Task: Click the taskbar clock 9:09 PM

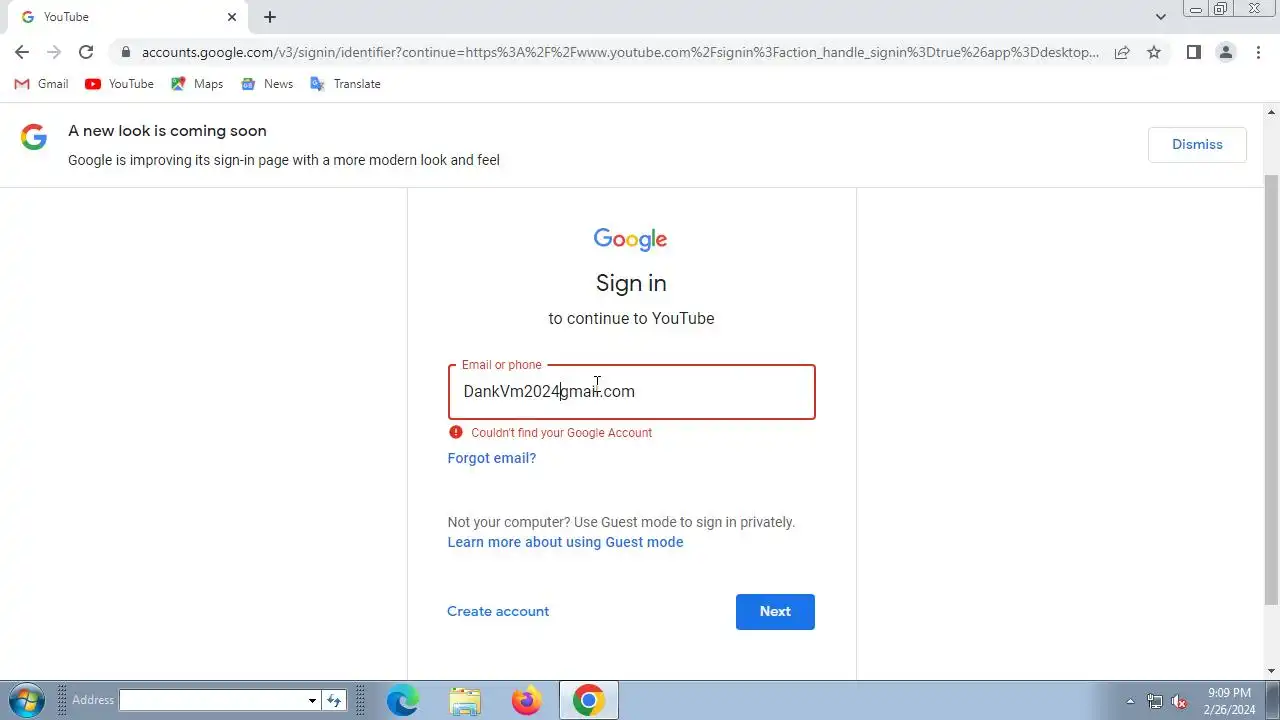Action: coord(1229,693)
